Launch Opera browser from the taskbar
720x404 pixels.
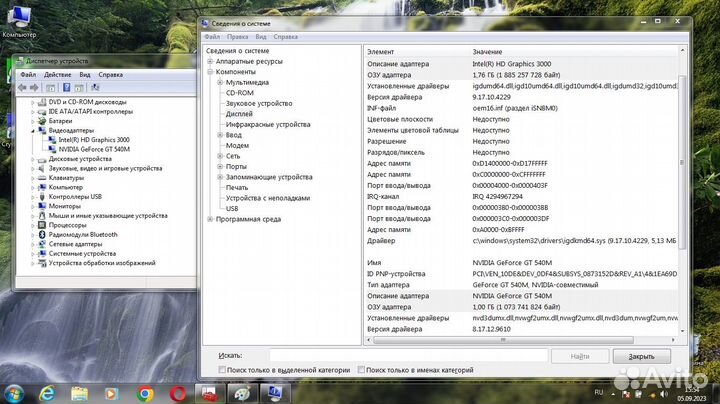178,394
